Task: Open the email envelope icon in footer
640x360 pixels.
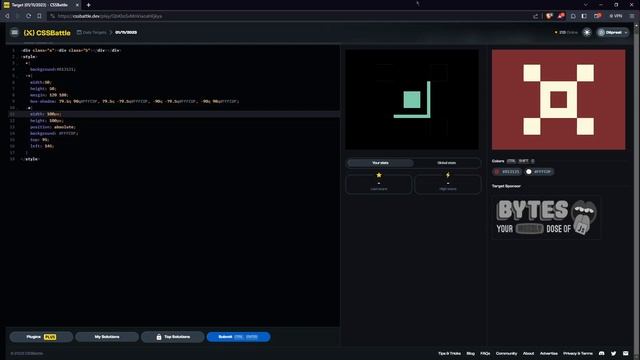Action: (626, 353)
